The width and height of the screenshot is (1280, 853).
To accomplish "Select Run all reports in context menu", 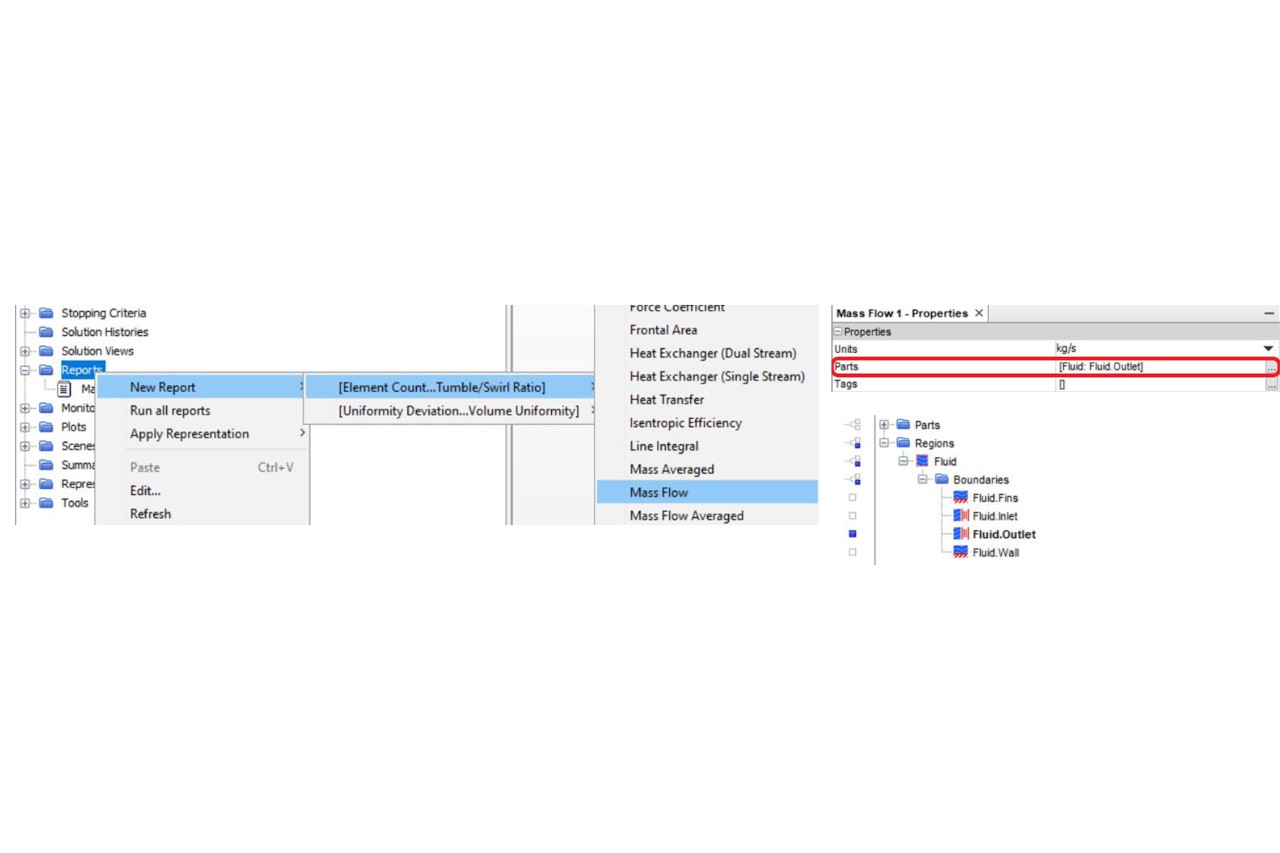I will click(170, 410).
